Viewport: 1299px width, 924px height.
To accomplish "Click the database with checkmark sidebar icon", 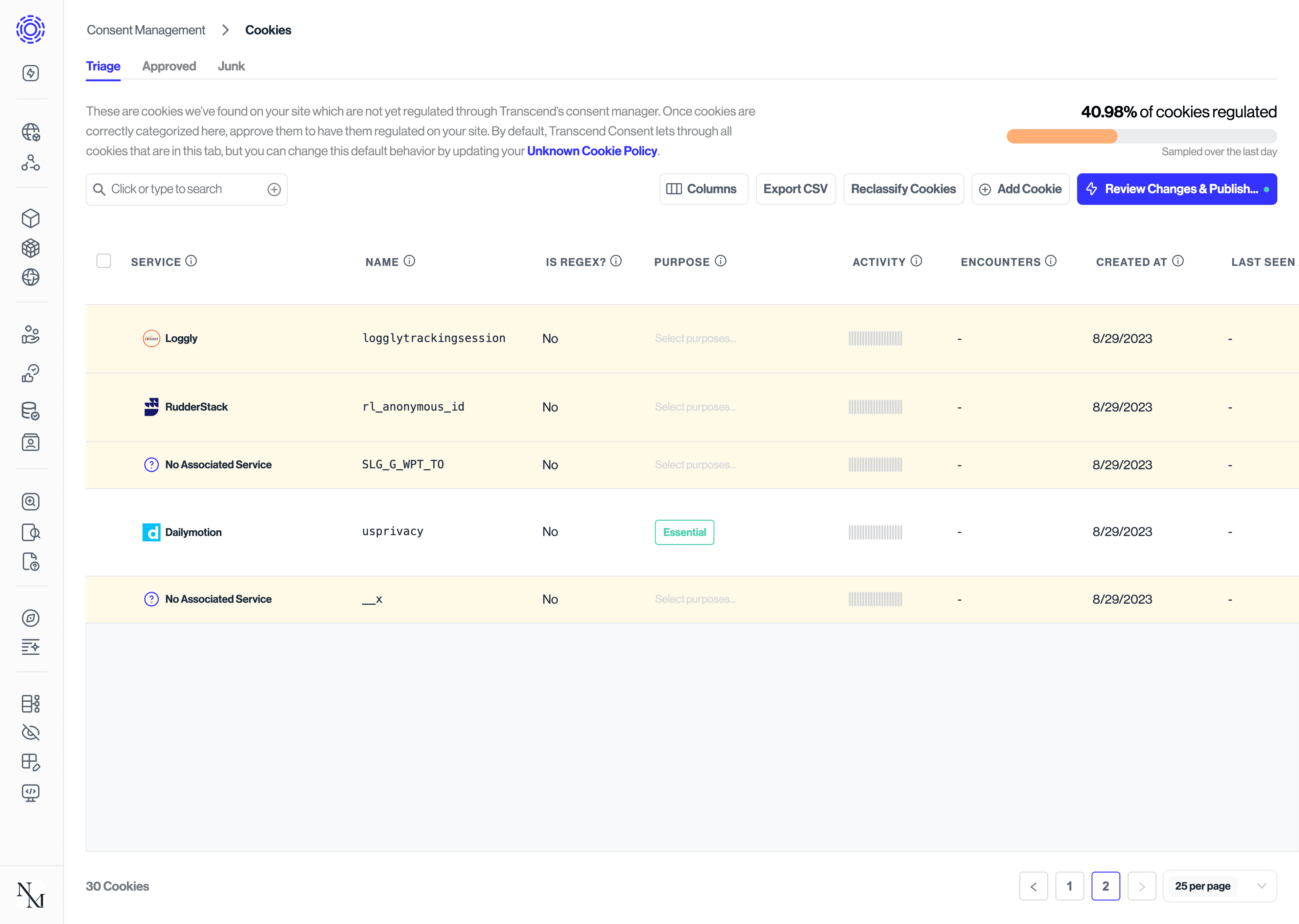I will click(31, 411).
